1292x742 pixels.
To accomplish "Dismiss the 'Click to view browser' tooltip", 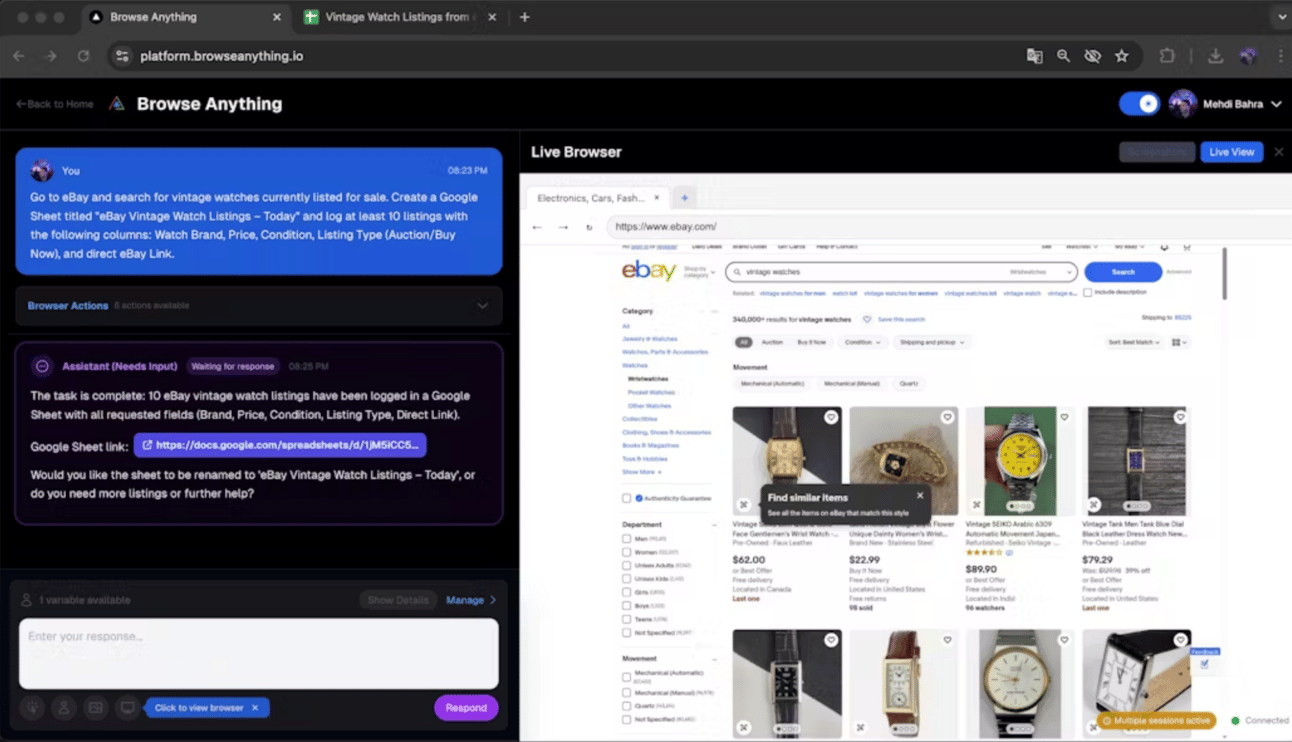I will (x=255, y=708).
